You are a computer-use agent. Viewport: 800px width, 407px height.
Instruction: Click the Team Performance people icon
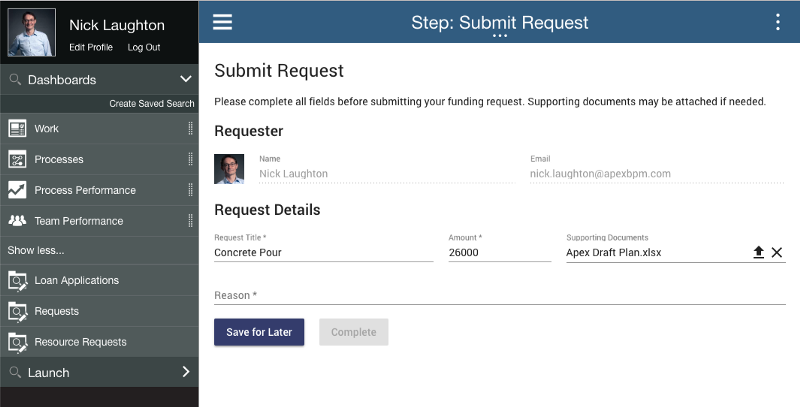tap(17, 220)
